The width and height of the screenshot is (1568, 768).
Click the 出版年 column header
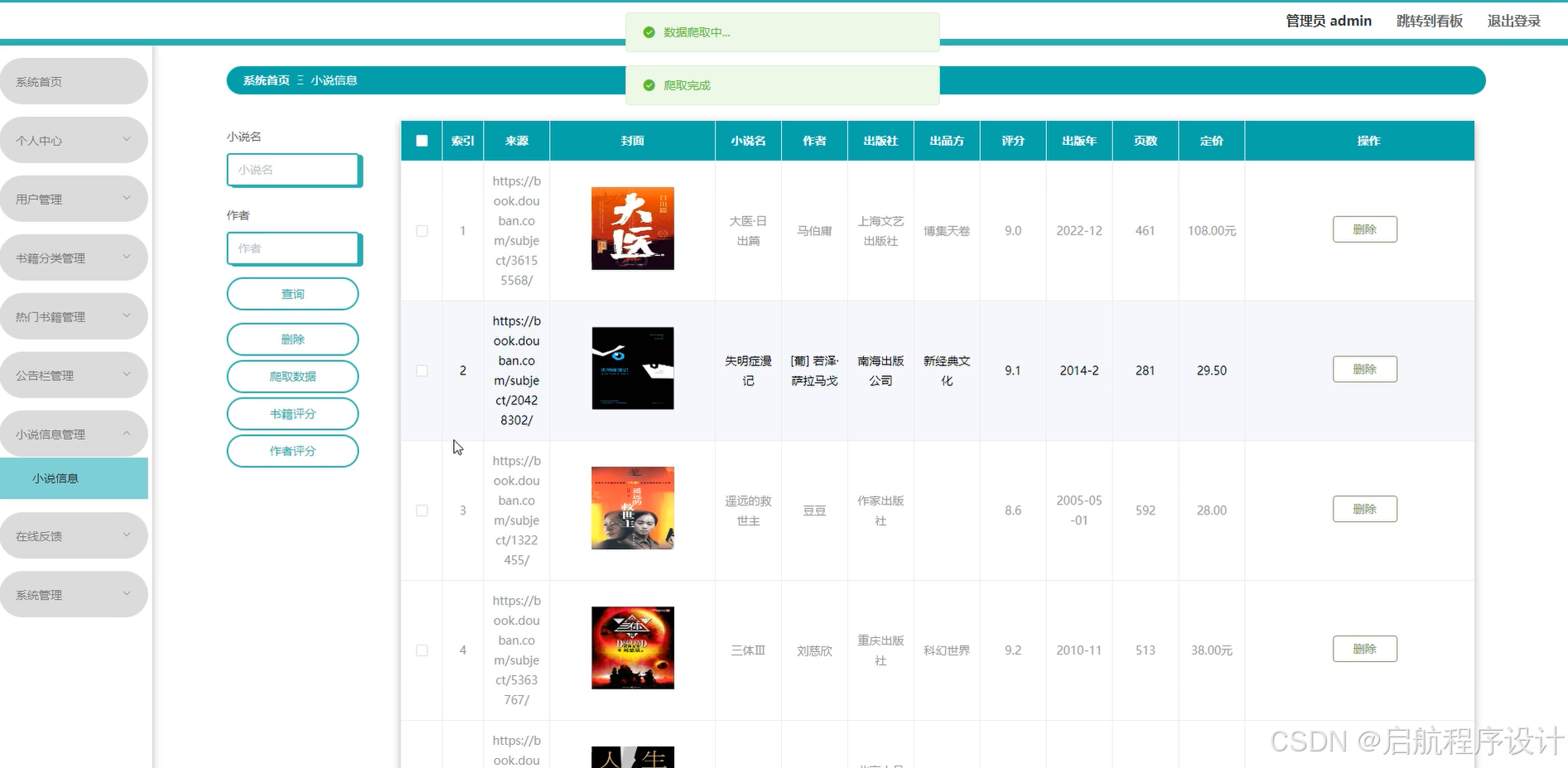1079,141
